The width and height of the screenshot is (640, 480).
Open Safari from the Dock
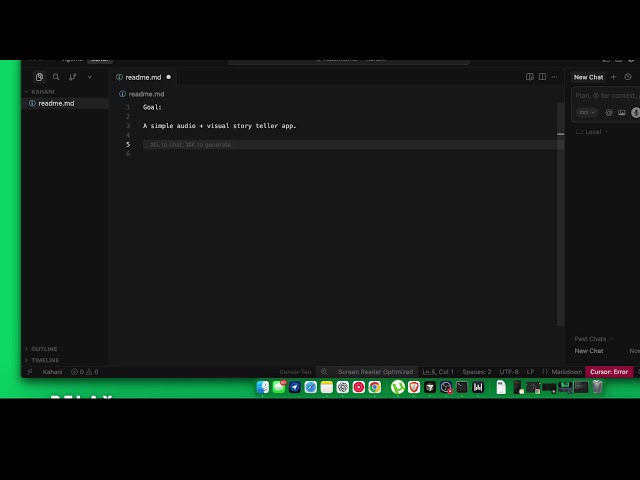[x=311, y=387]
